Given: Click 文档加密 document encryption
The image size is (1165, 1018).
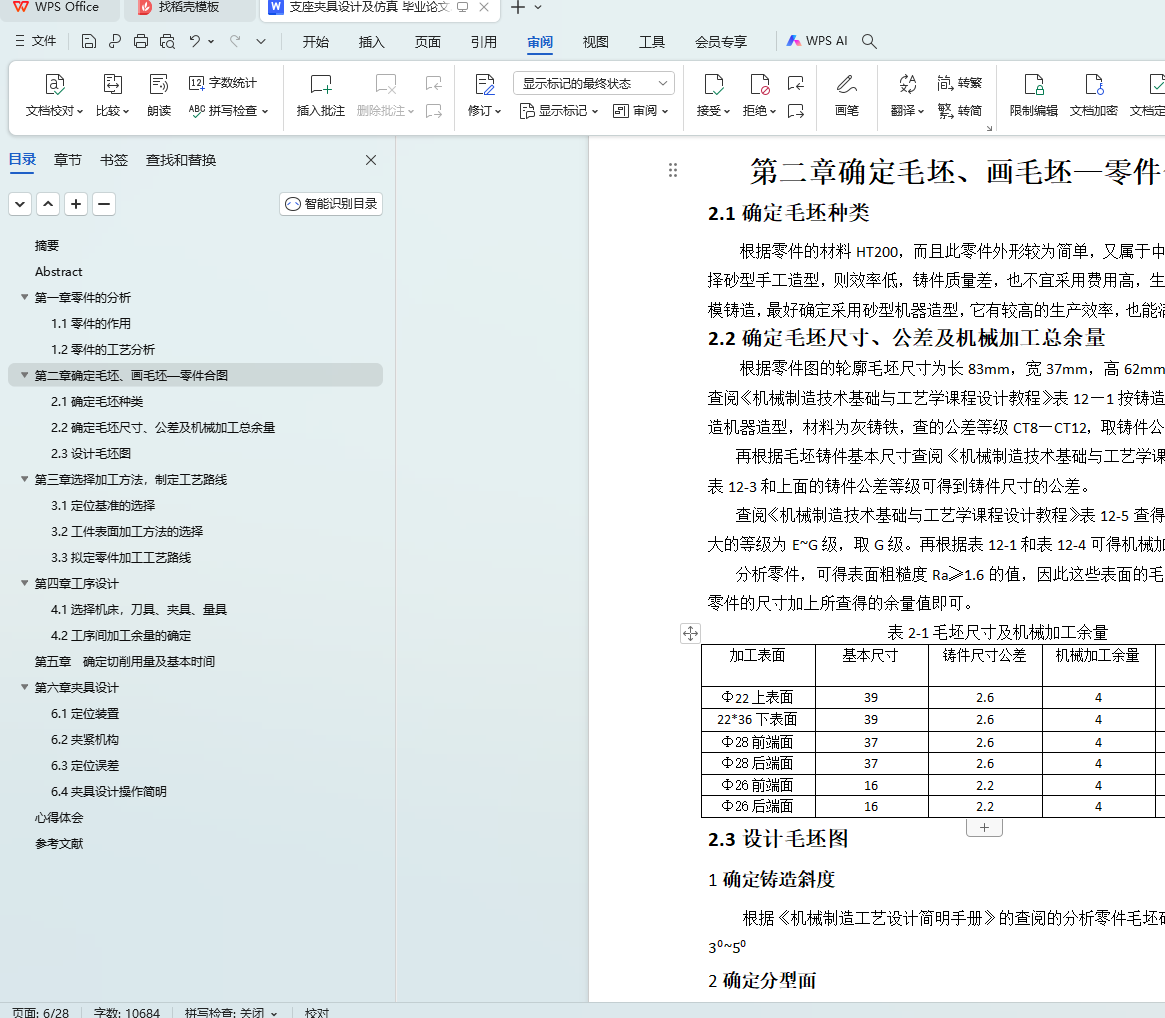Looking at the screenshot, I should [1094, 95].
